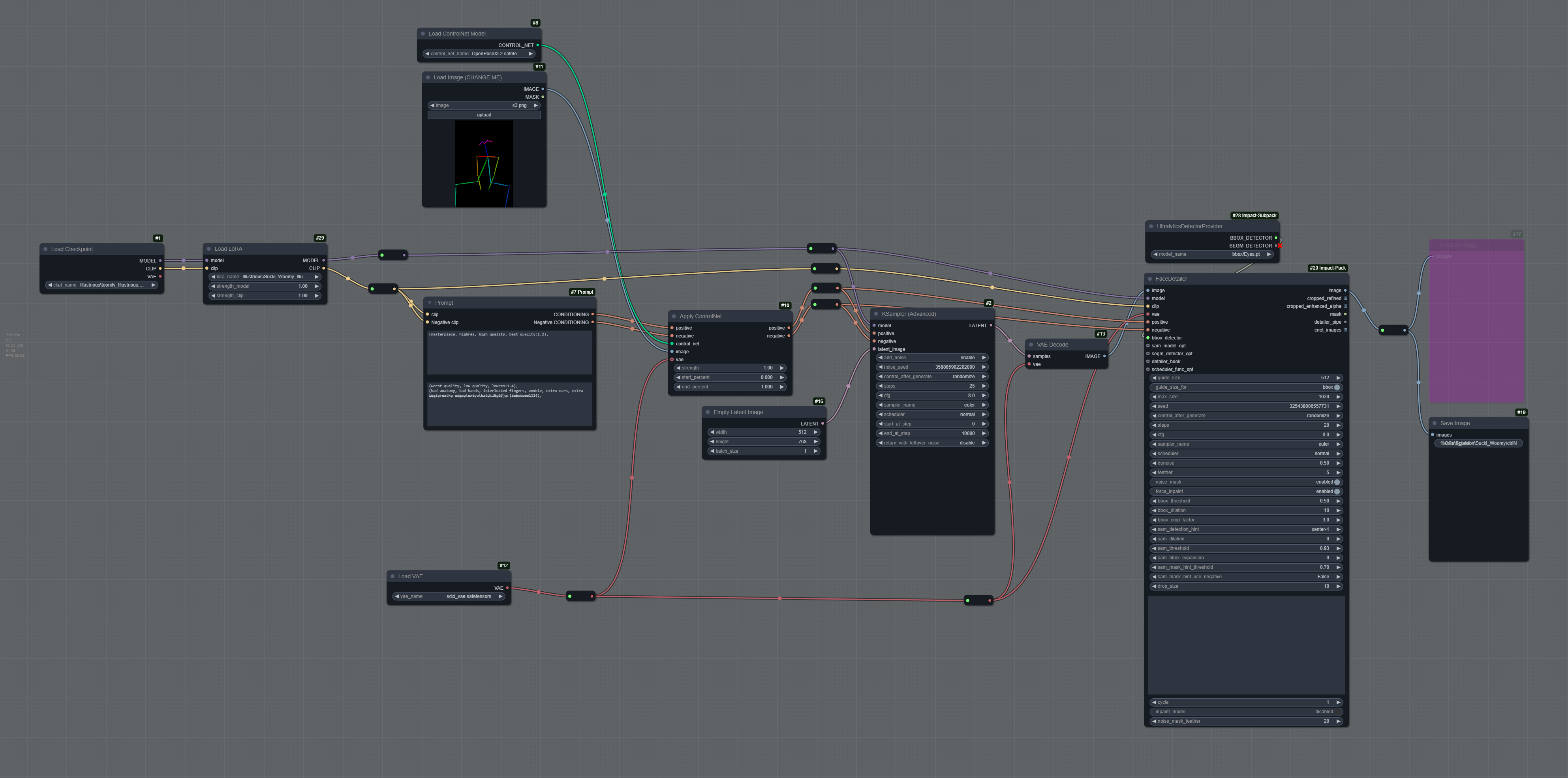The height and width of the screenshot is (778, 1568).
Task: Click the Load VAE node's VAE output slot
Action: pos(507,588)
